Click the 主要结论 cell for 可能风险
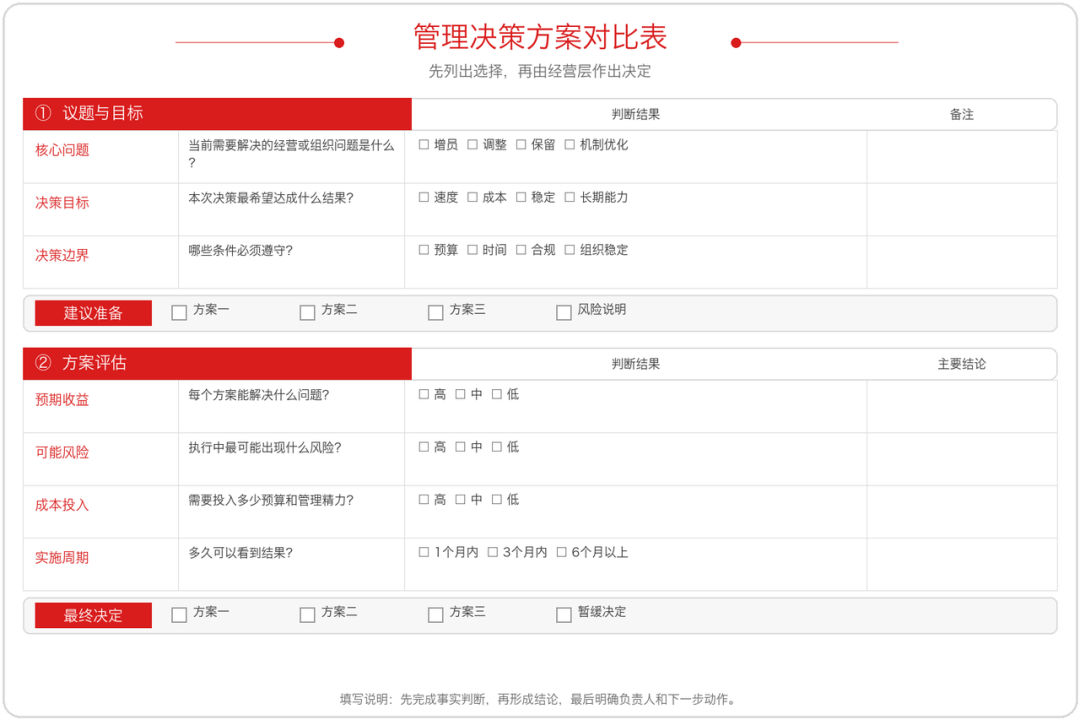 (962, 460)
